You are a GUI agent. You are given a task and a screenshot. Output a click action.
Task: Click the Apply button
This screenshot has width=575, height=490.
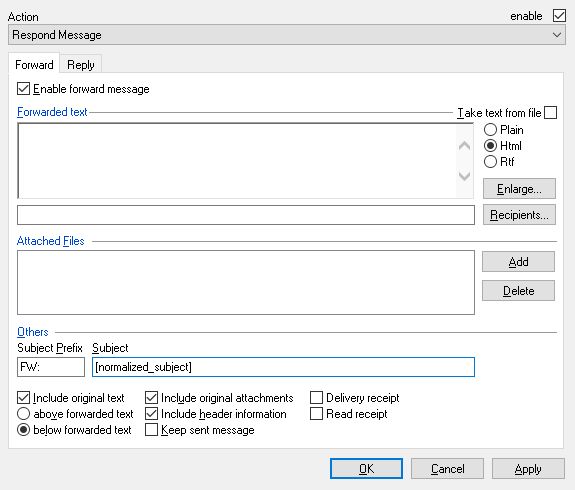[x=528, y=469]
